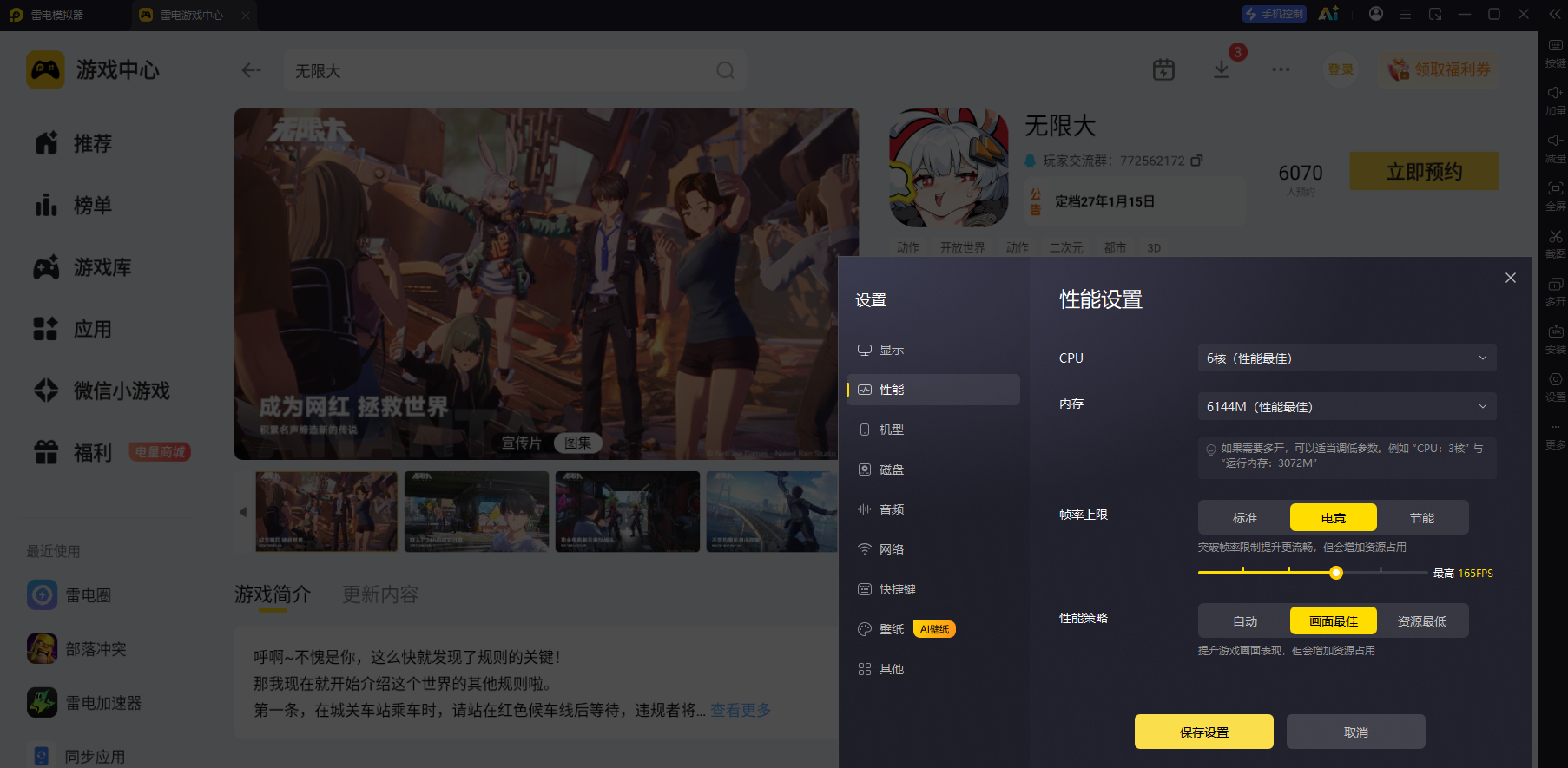This screenshot has height=768, width=1568.
Task: Choose 资源最低 performance strategy
Action: coord(1422,620)
